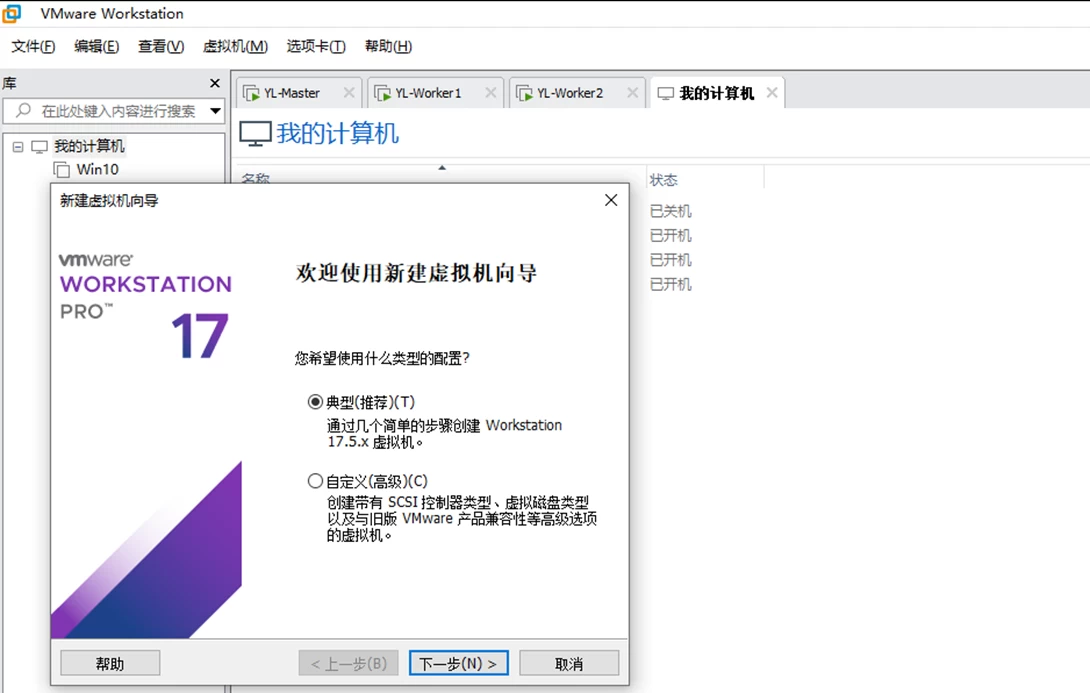
Task: Open the 文件(F) menu
Action: [33, 47]
